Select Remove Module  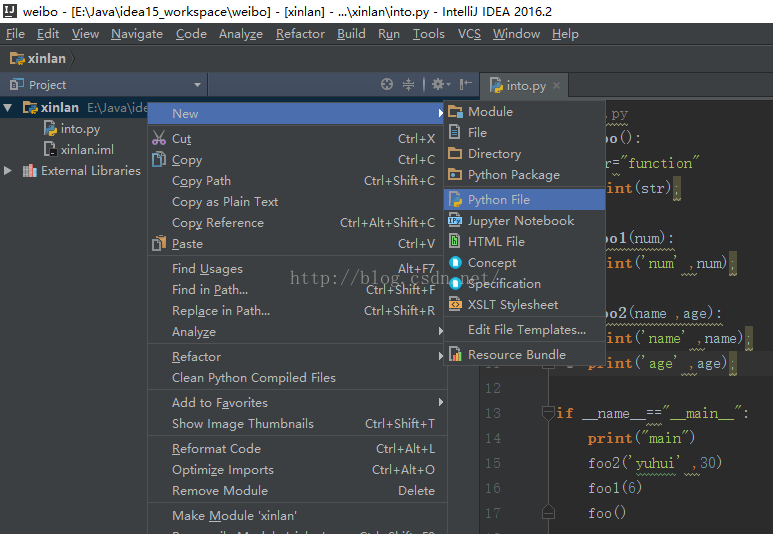click(297, 490)
